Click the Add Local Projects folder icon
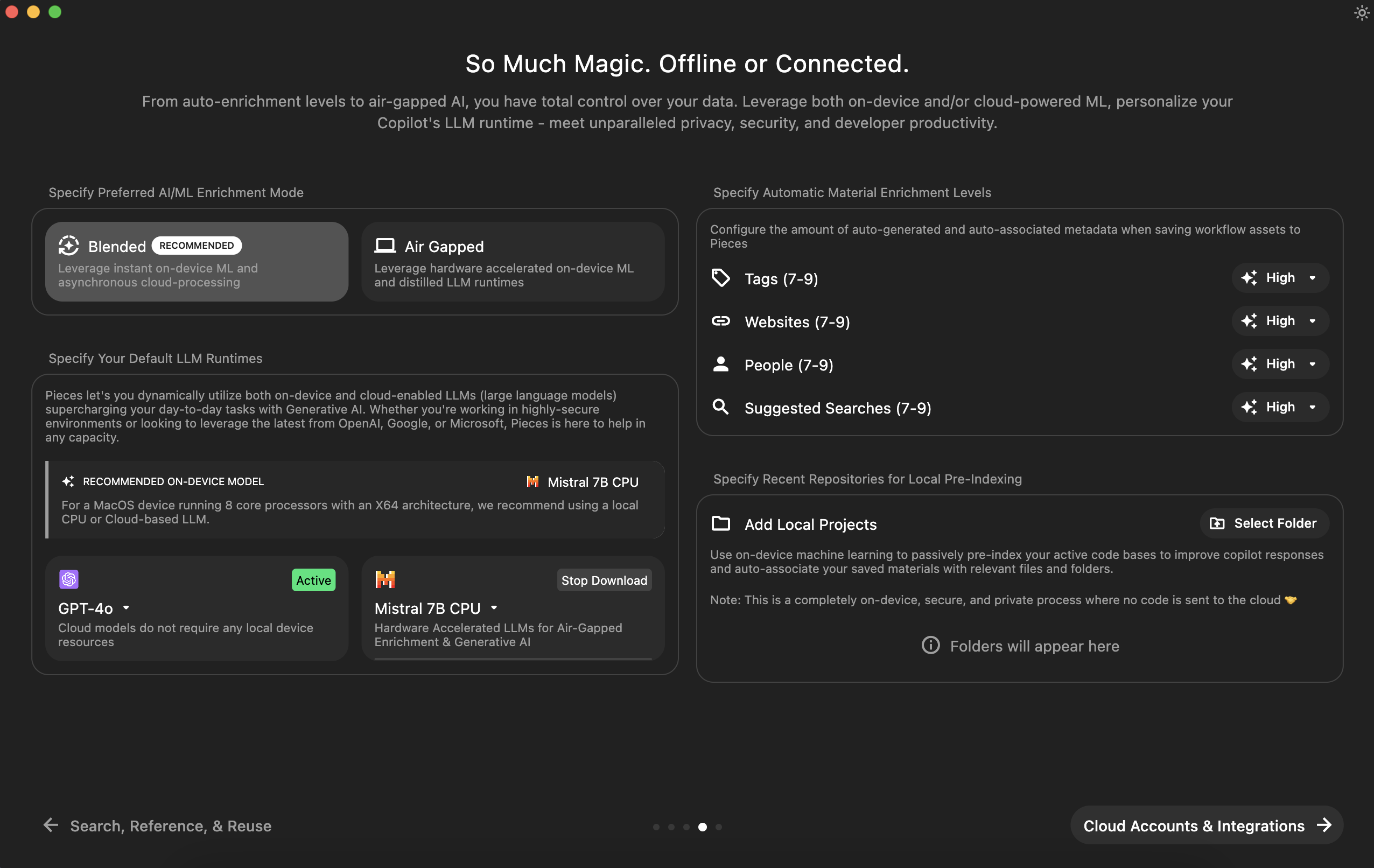 coord(721,523)
